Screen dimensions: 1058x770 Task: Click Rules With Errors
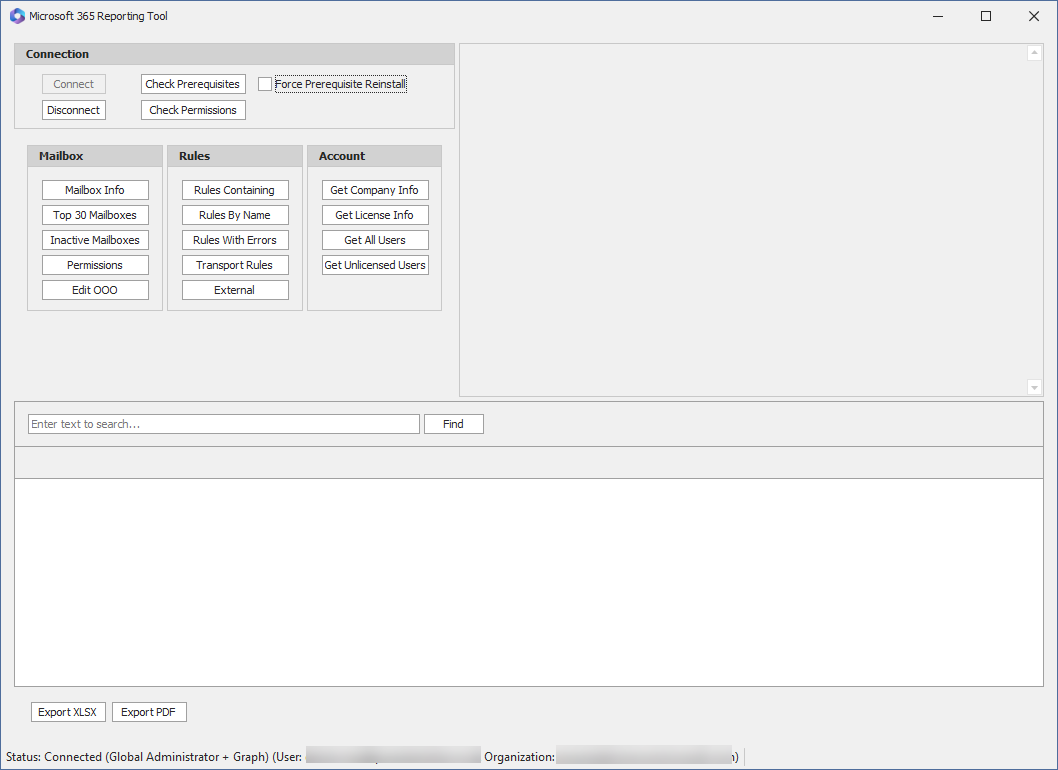(235, 240)
